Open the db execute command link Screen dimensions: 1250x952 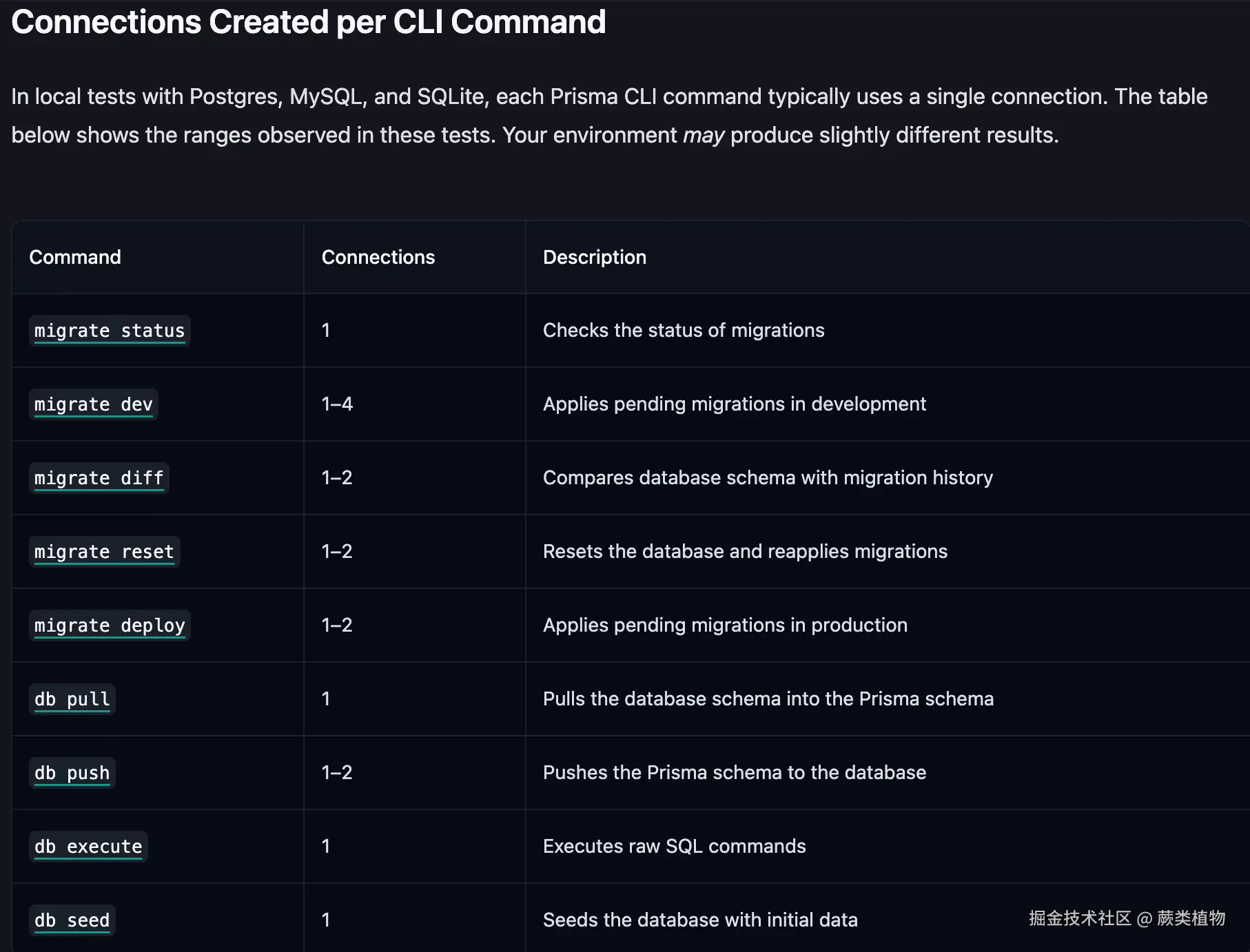(x=88, y=847)
